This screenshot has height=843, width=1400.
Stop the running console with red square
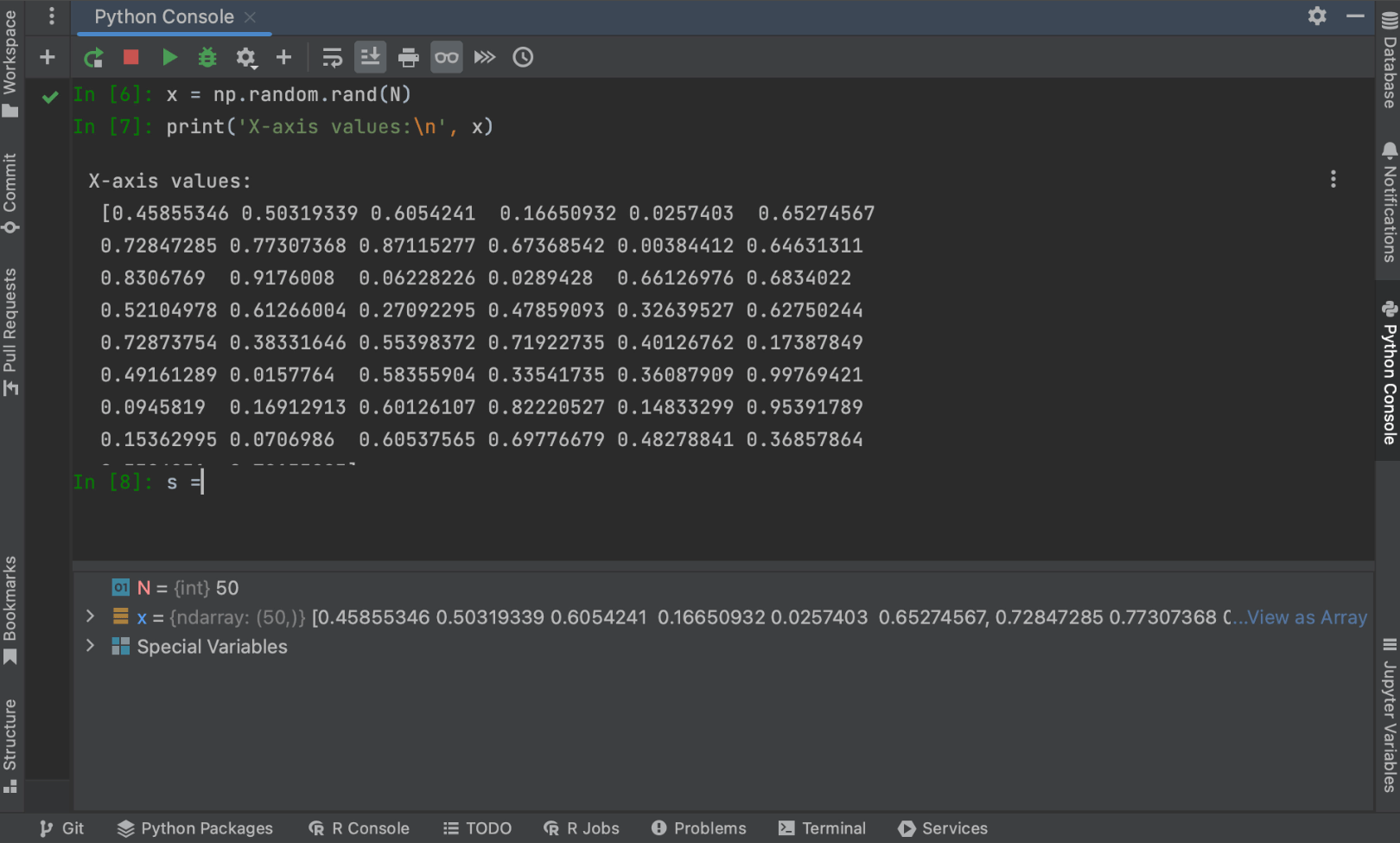pos(131,58)
